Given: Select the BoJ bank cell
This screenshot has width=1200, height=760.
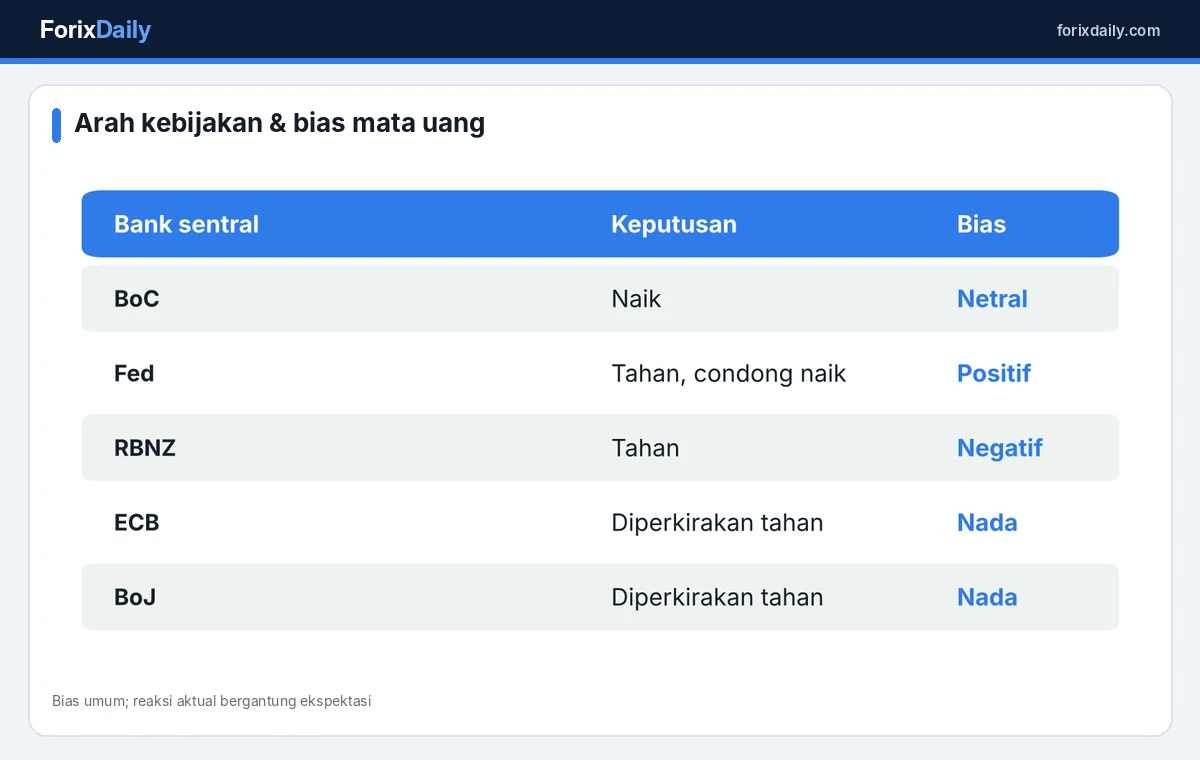Looking at the screenshot, I should (135, 597).
